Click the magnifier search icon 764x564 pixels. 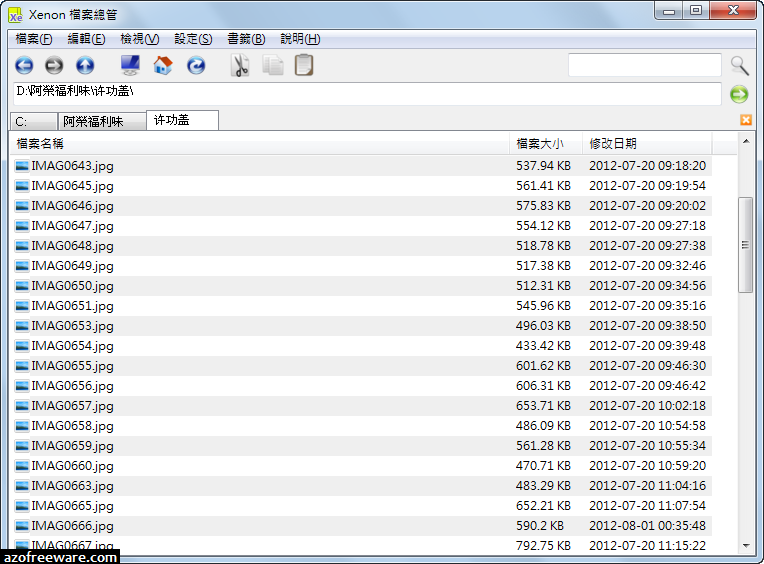tap(740, 65)
